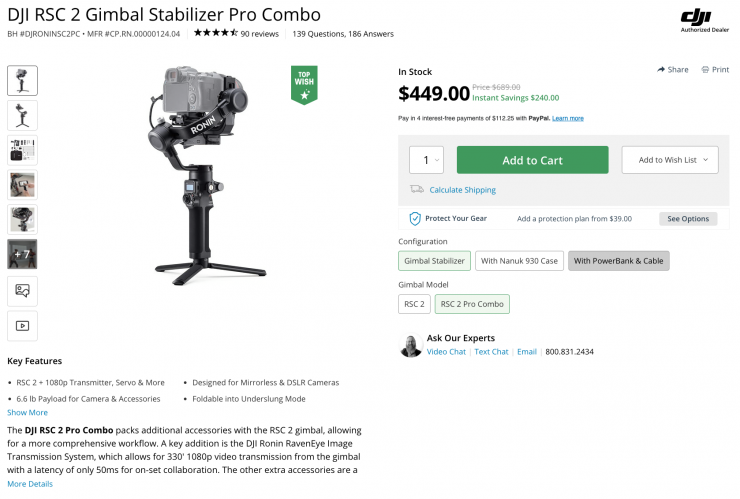The image size is (740, 499).
Task: Select the Gimbal Stabilizer configuration
Action: click(x=433, y=261)
